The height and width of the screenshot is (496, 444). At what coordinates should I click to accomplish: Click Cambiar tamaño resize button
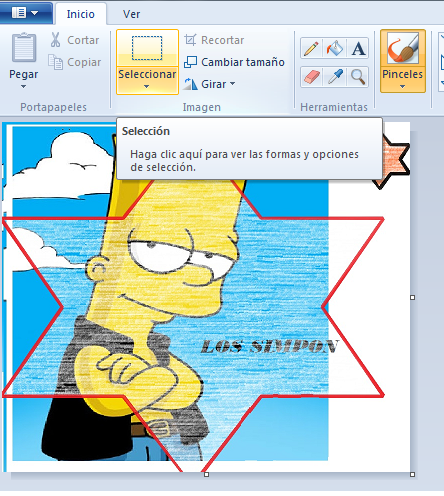234,62
